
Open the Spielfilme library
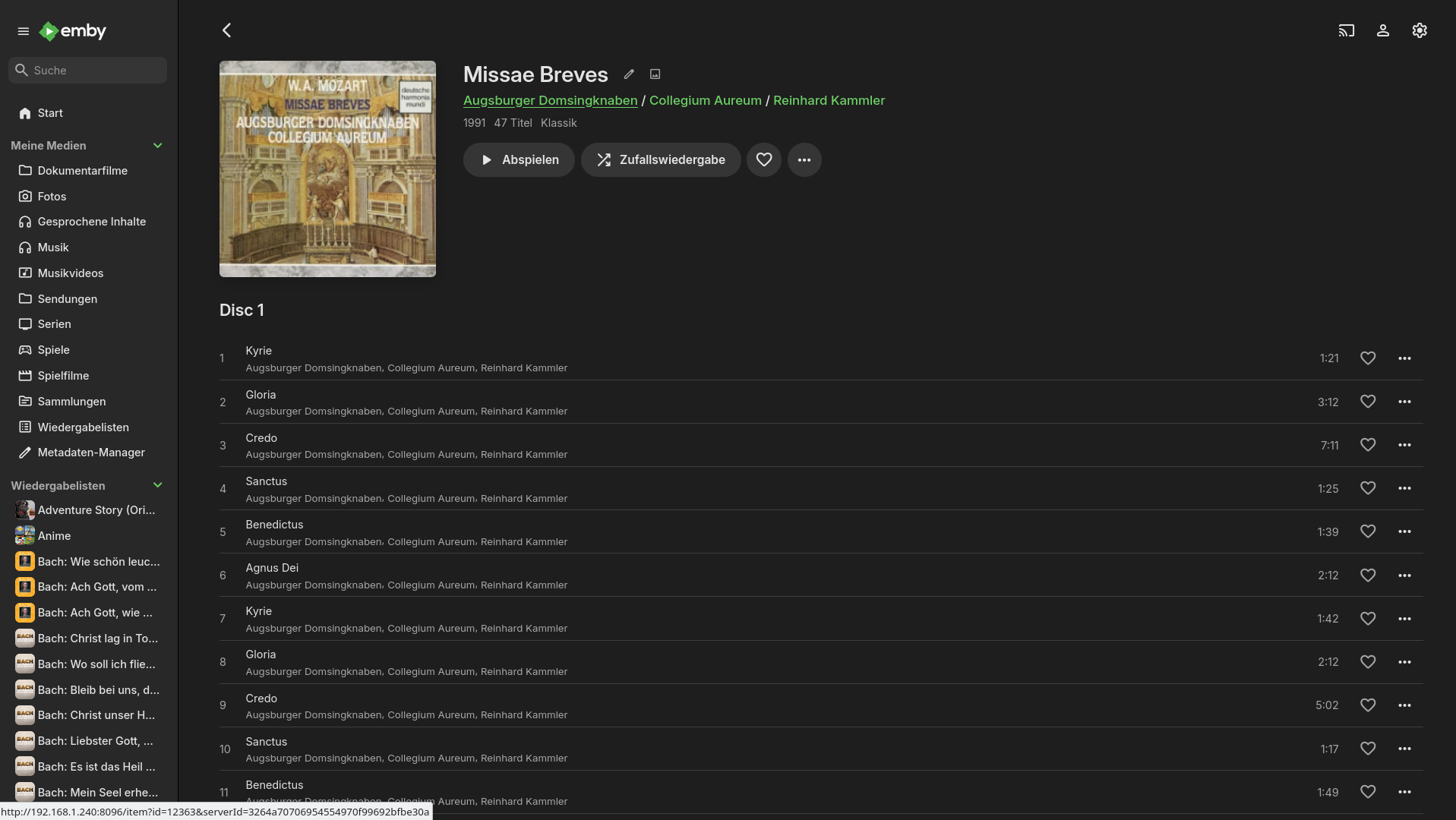point(89,376)
